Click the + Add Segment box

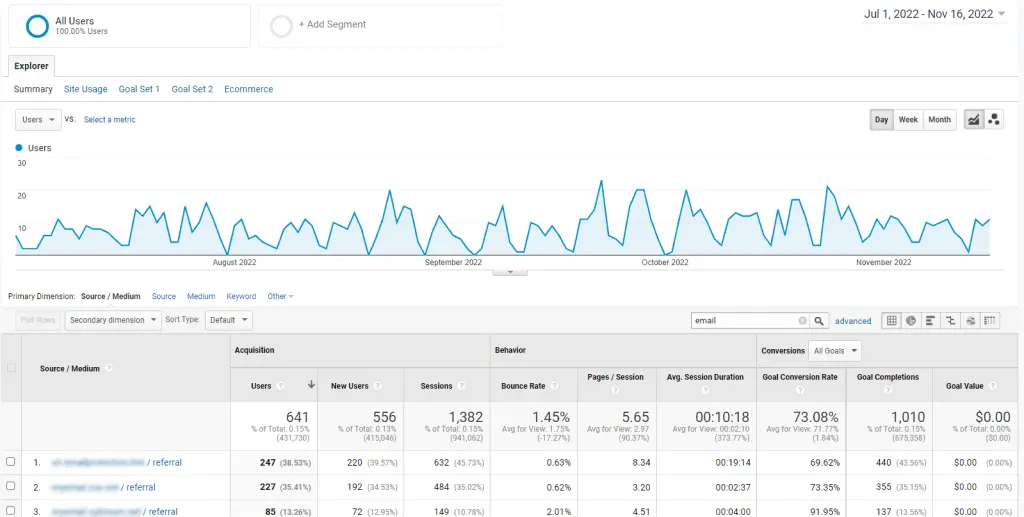pos(380,26)
